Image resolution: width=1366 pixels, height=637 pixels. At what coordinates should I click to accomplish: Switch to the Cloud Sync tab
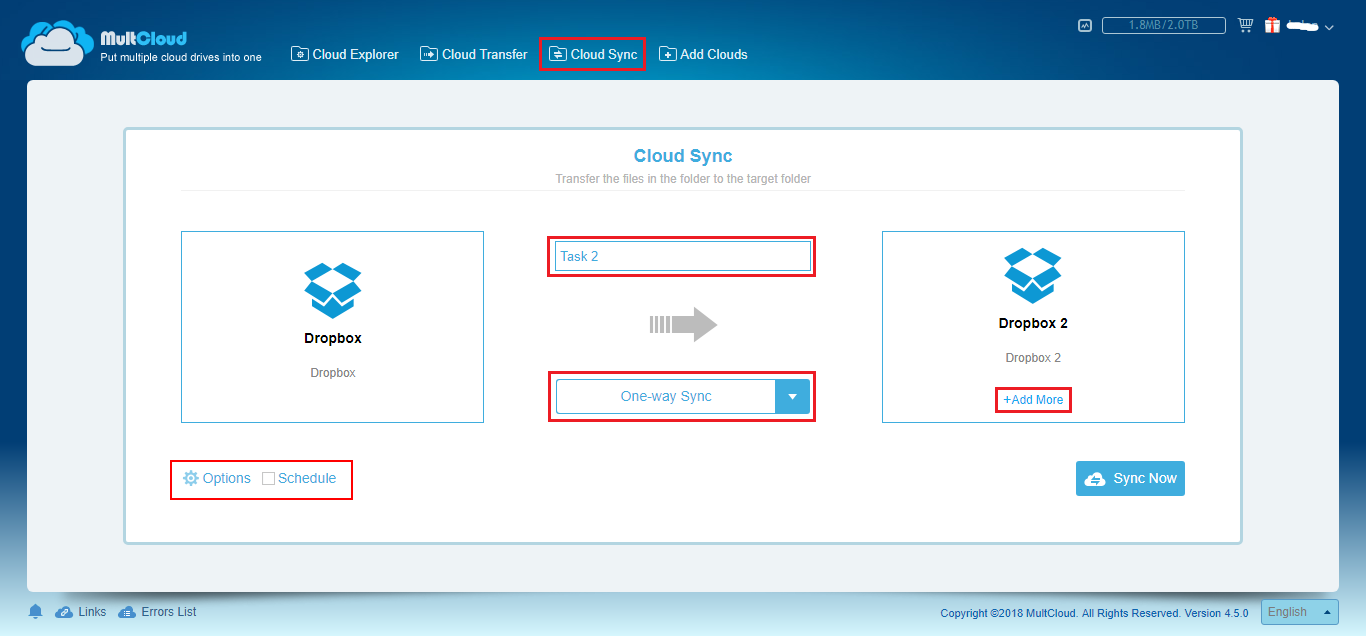pos(593,54)
